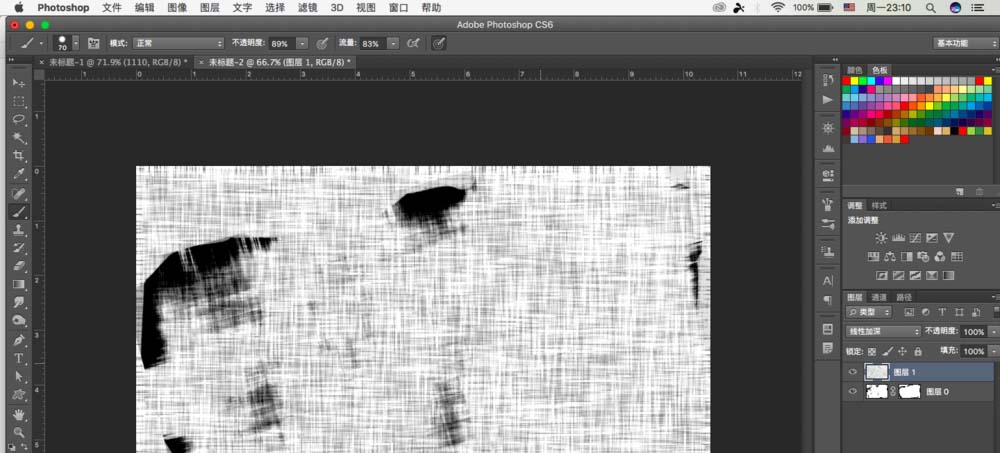
Task: Open the layer filter 类型 dropdown
Action: tap(869, 312)
